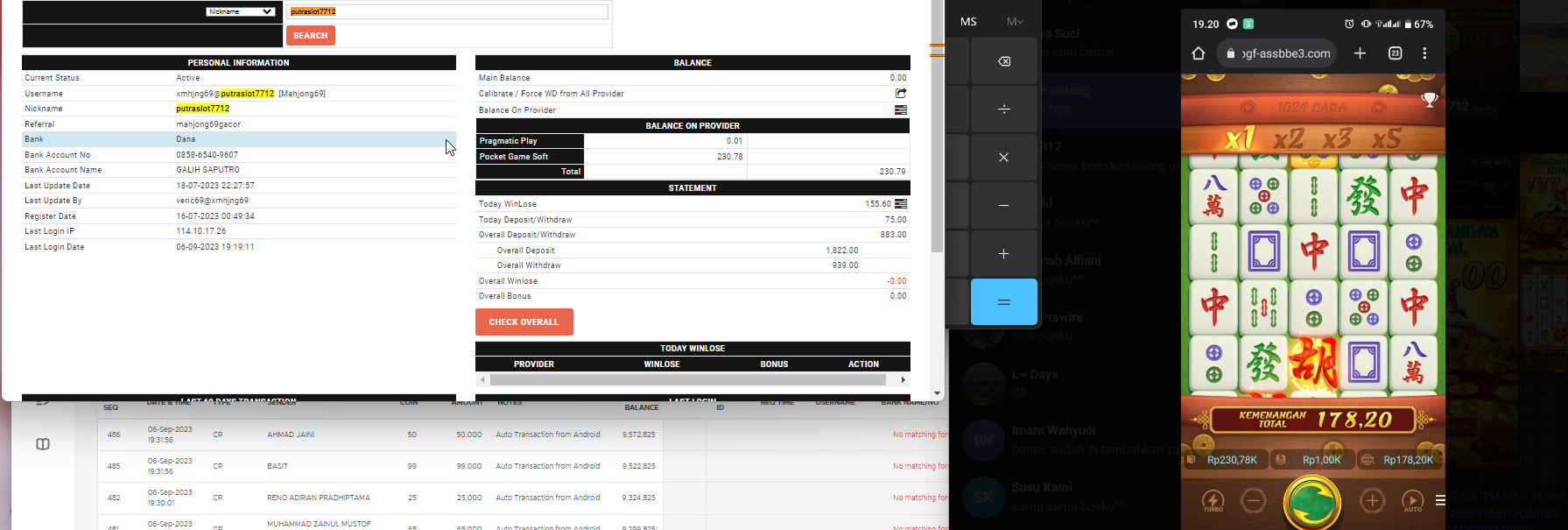Click the account name GALIH SAPUTRO
This screenshot has width=1568, height=530.
(208, 170)
